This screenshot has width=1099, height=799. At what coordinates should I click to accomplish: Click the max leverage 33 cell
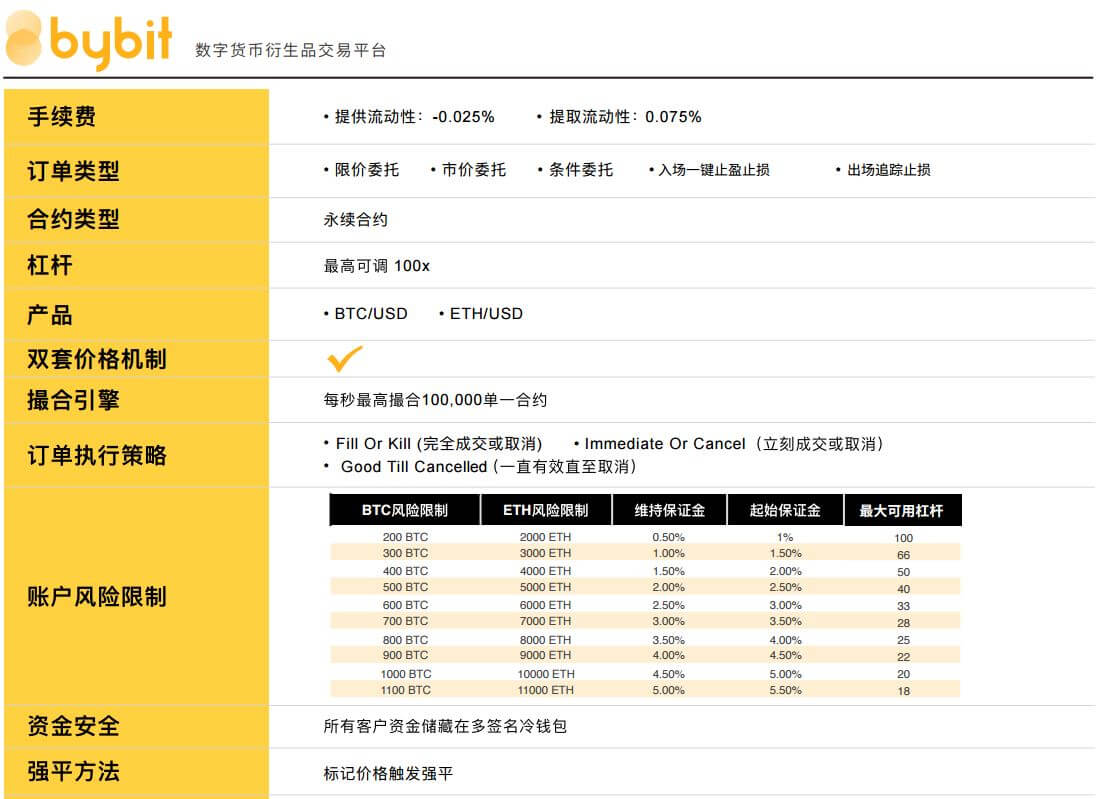pyautogui.click(x=903, y=606)
